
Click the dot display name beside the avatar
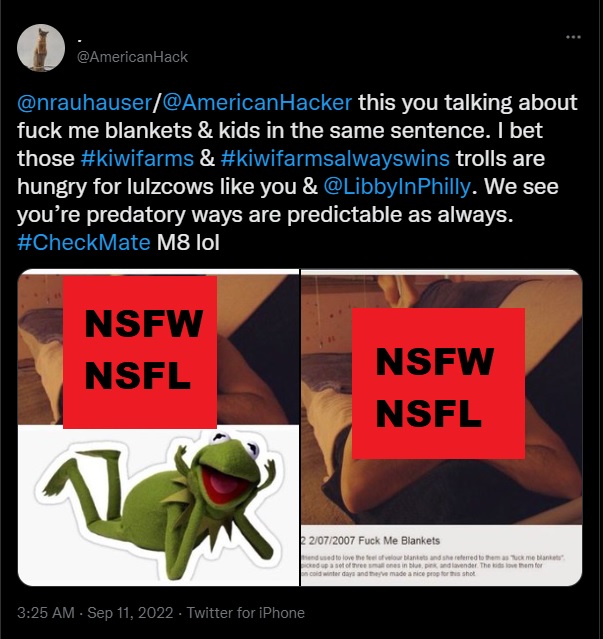[79, 39]
